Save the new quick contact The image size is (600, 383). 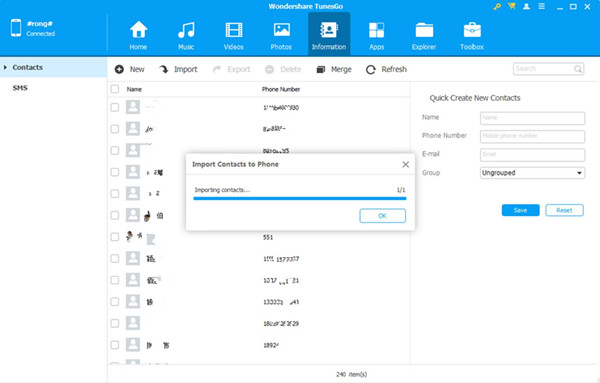pos(520,210)
